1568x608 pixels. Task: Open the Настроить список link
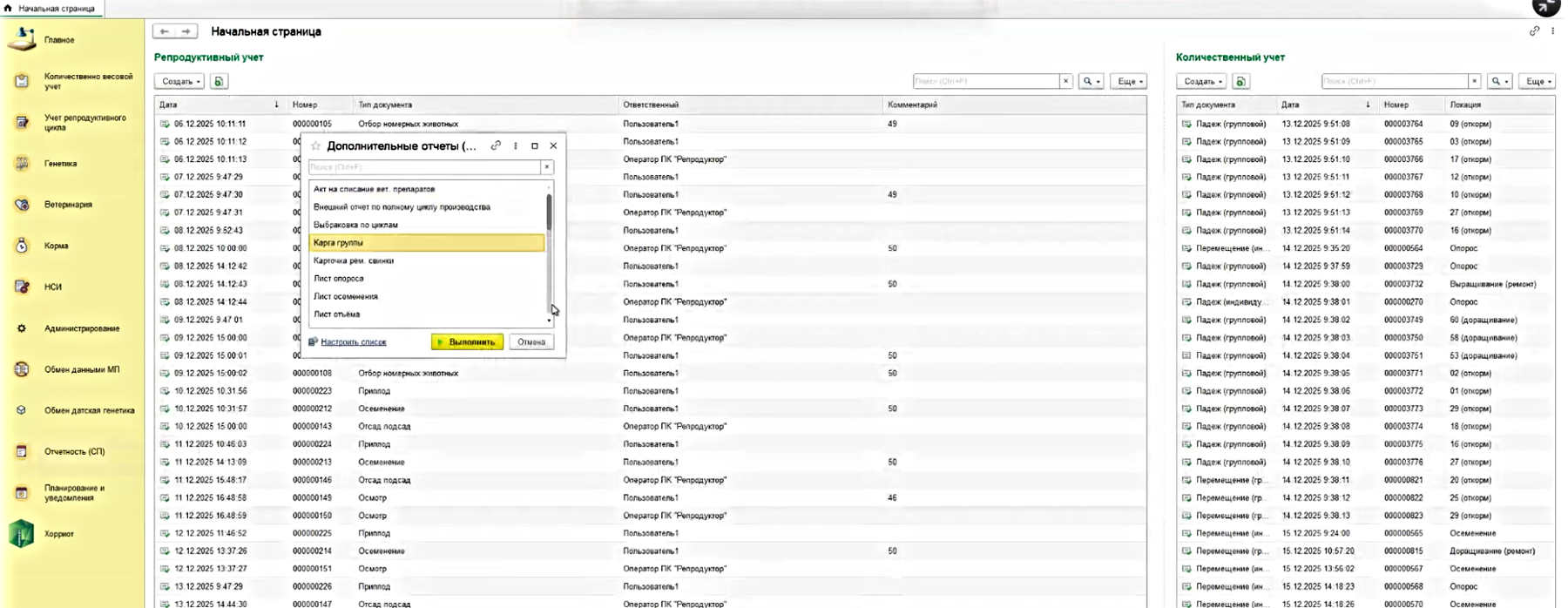[x=353, y=342]
